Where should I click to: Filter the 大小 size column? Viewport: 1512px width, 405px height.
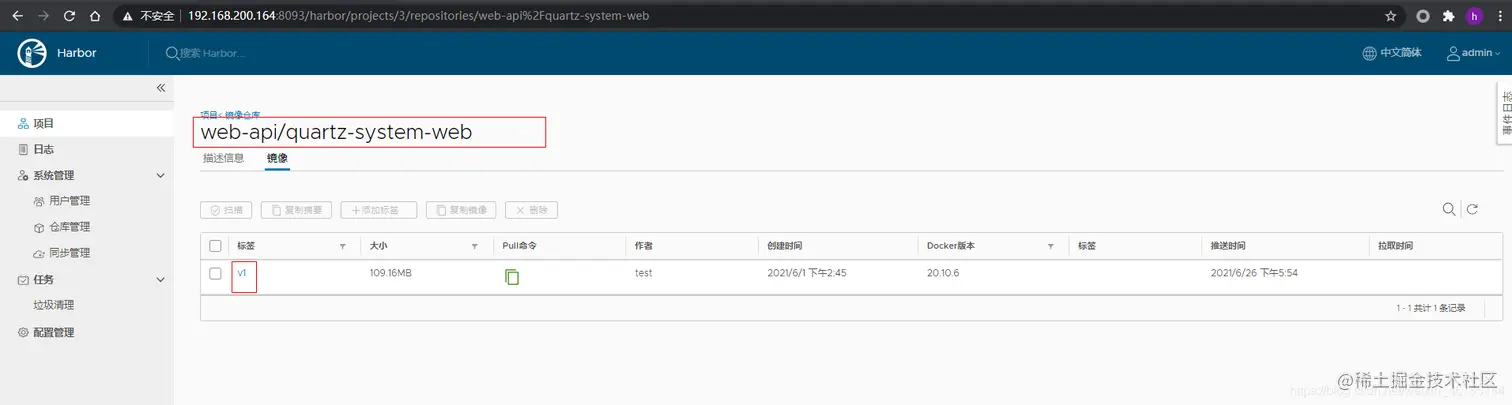click(x=475, y=246)
